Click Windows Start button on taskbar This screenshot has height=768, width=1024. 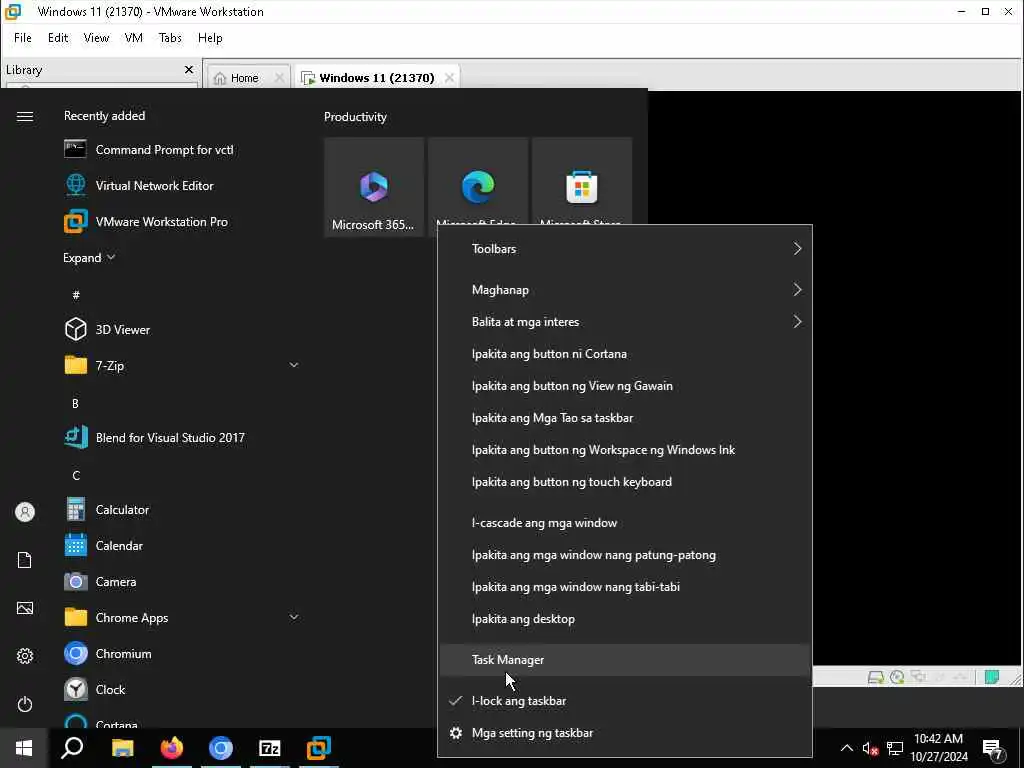tap(24, 748)
